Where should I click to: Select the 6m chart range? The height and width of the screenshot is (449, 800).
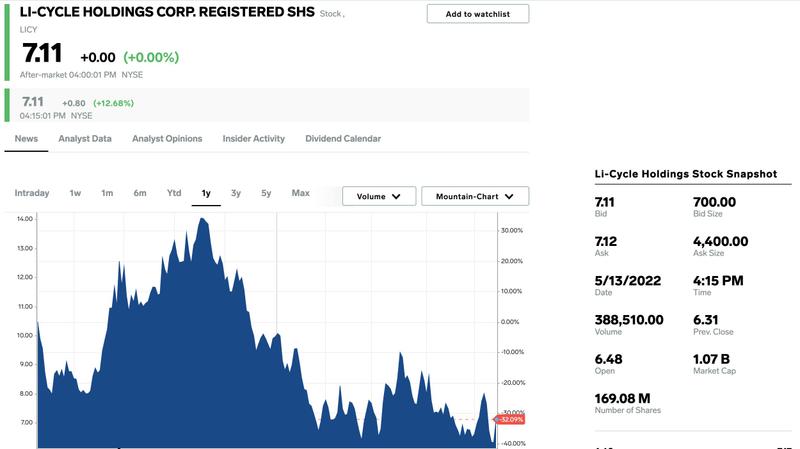pyautogui.click(x=140, y=193)
